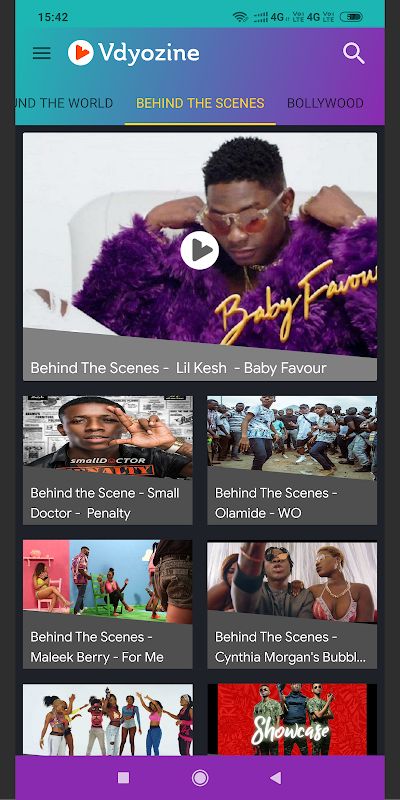Viewport: 400px width, 800px height.
Task: Play the Baby Favour featured video
Action: coord(199,250)
